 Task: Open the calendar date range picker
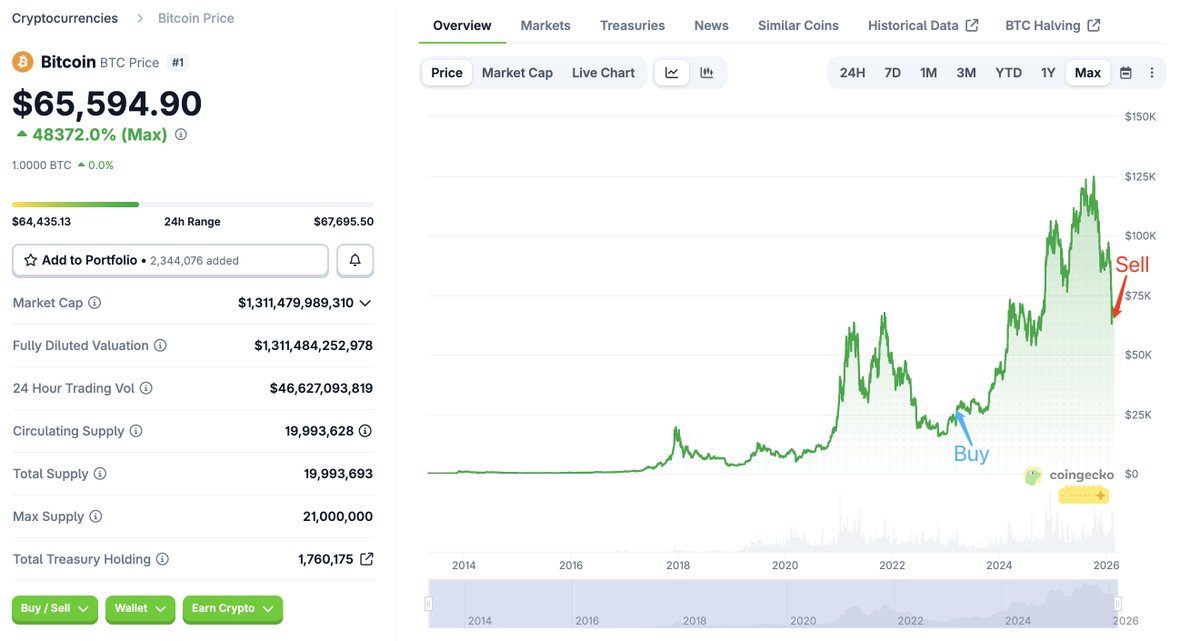pyautogui.click(x=1126, y=73)
